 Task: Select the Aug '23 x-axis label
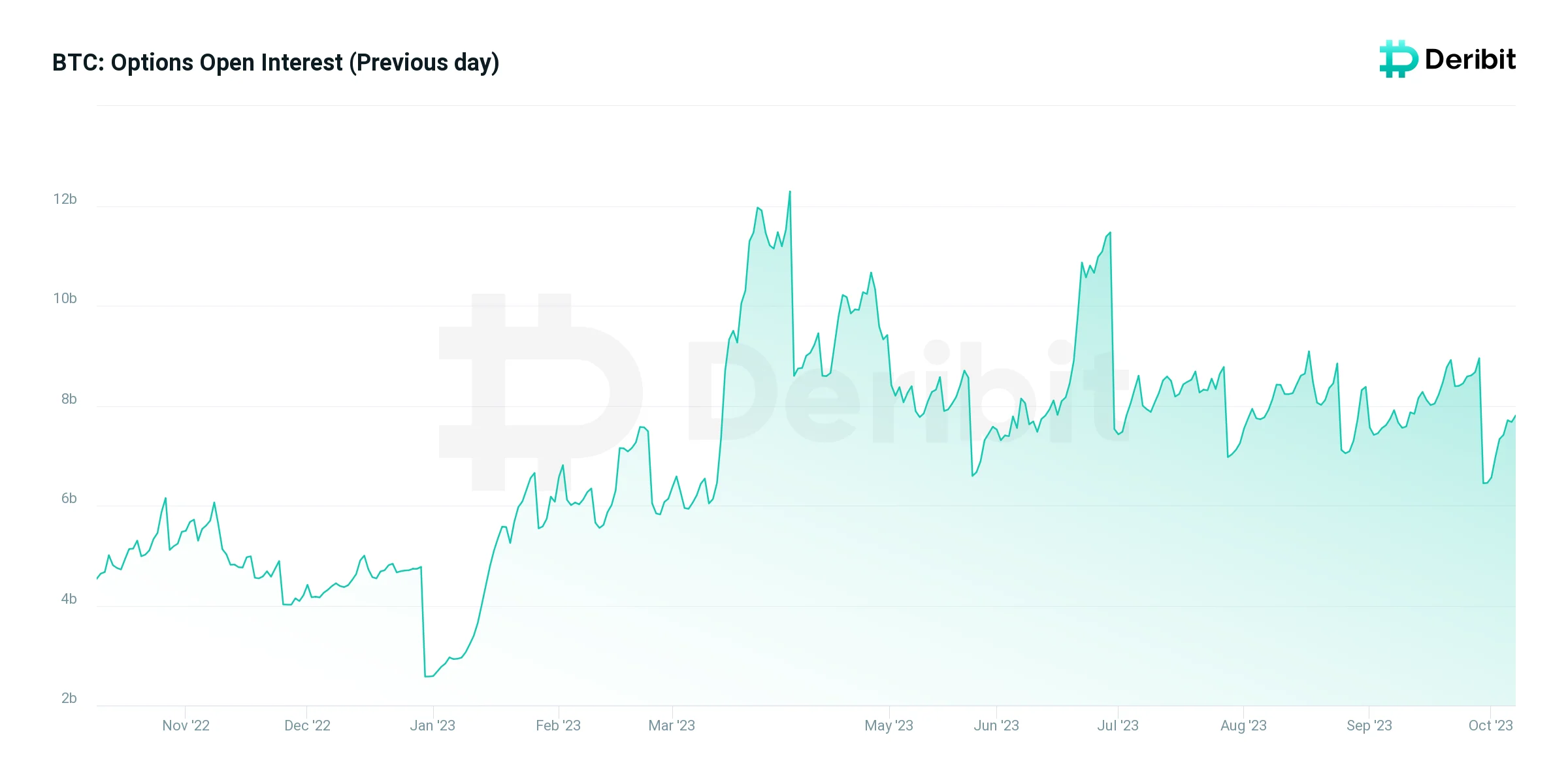click(x=1243, y=725)
